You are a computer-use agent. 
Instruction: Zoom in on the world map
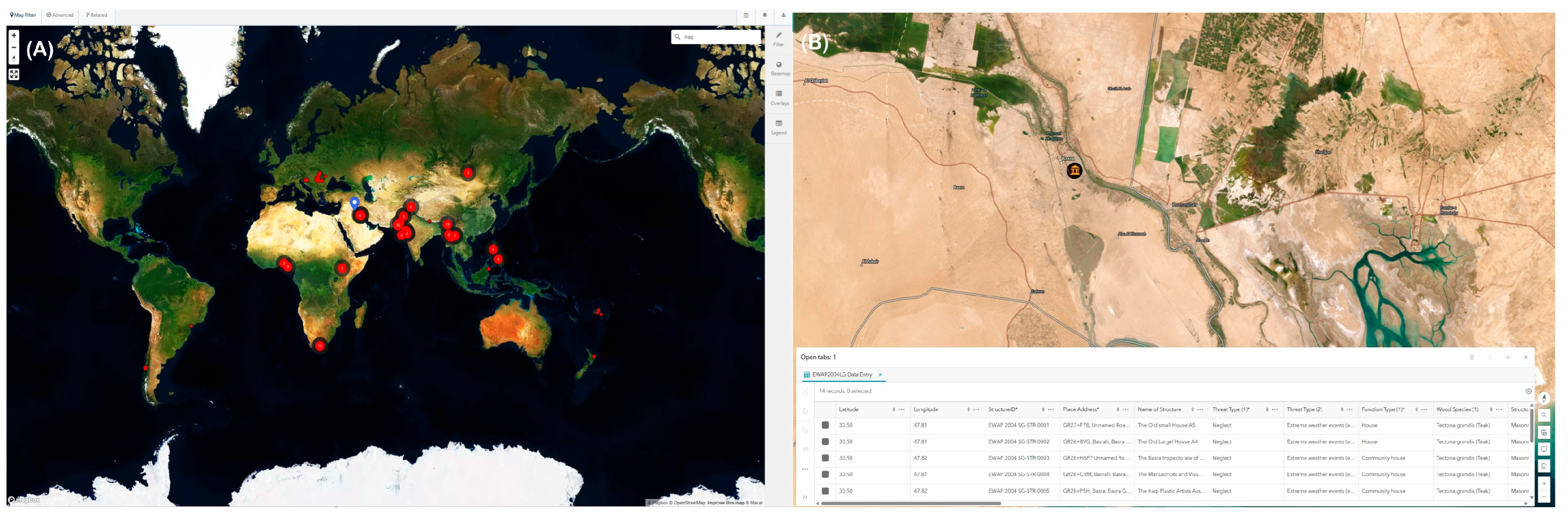pos(14,35)
